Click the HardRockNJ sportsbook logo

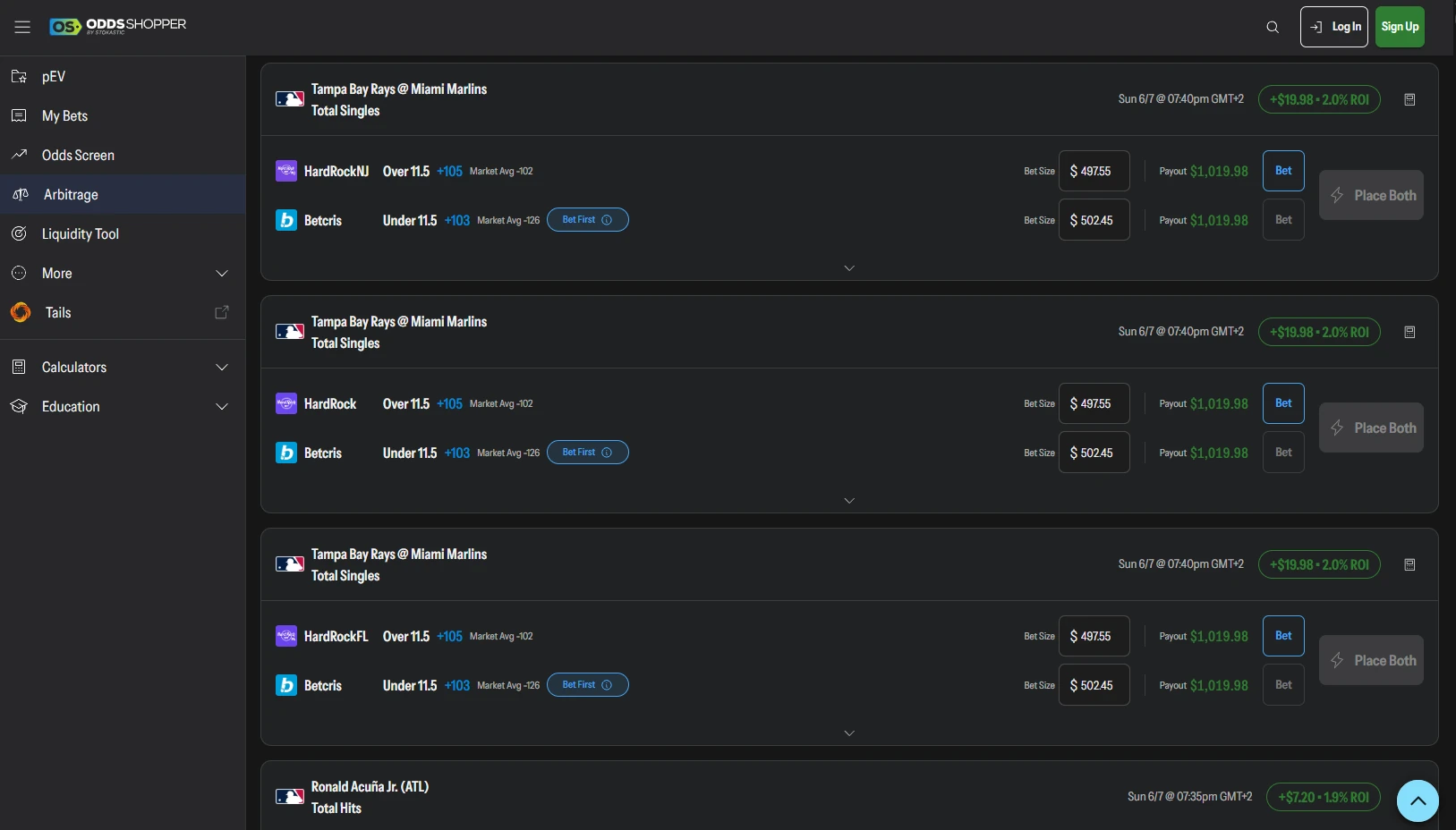pos(286,171)
